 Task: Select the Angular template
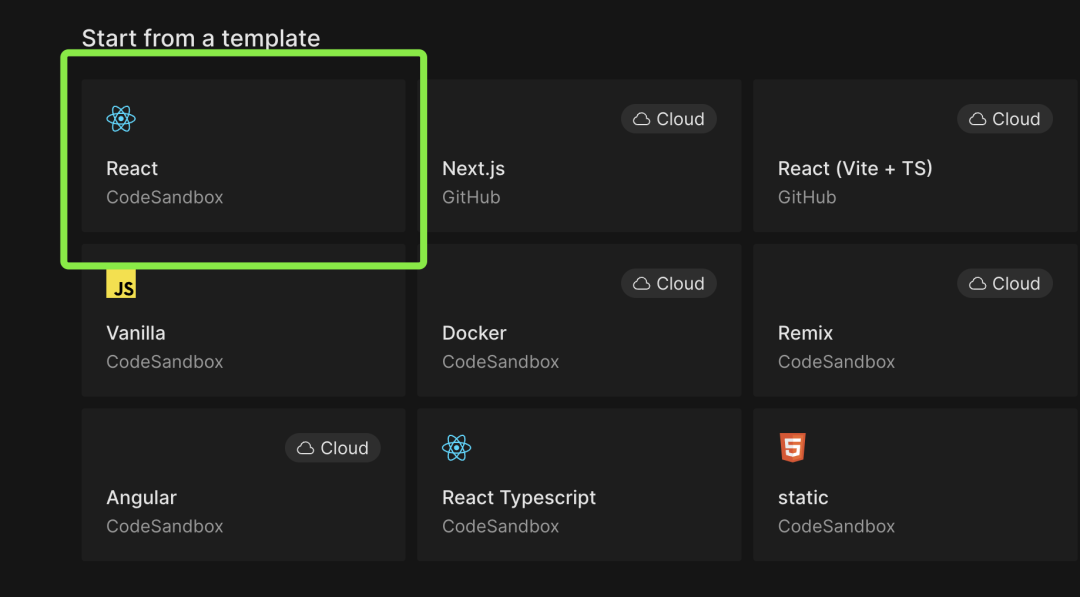coord(243,485)
